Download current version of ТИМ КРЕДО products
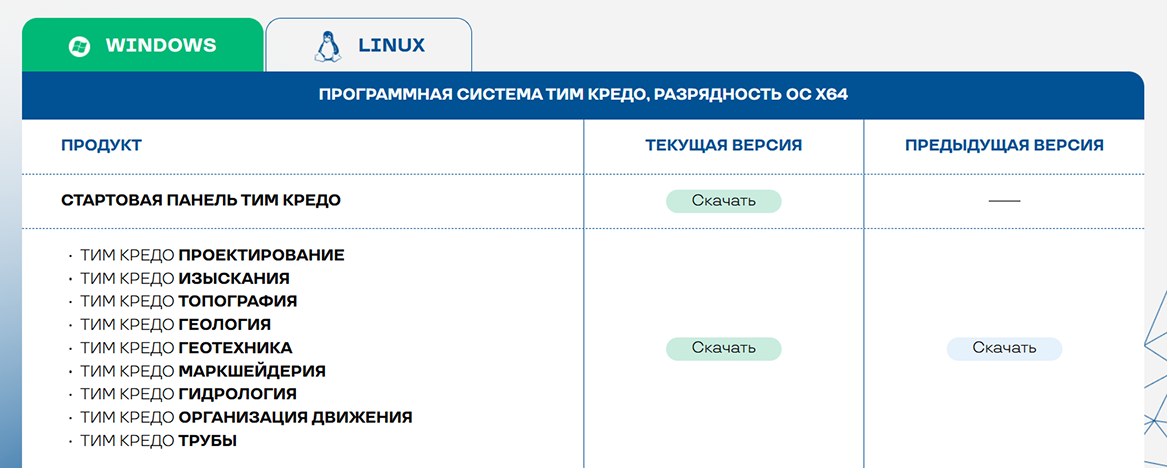The image size is (1167, 468). (x=723, y=348)
